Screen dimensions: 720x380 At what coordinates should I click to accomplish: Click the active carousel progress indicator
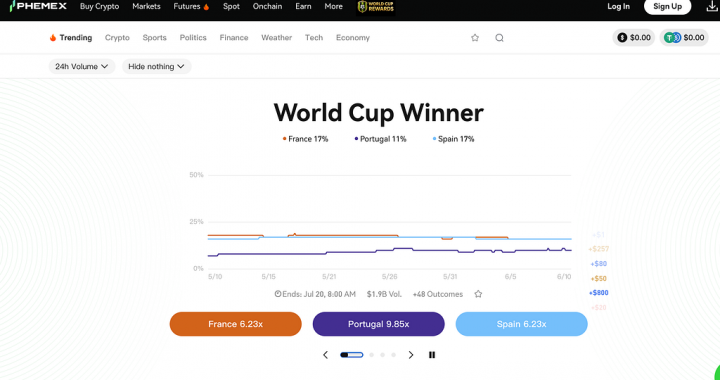pyautogui.click(x=352, y=355)
